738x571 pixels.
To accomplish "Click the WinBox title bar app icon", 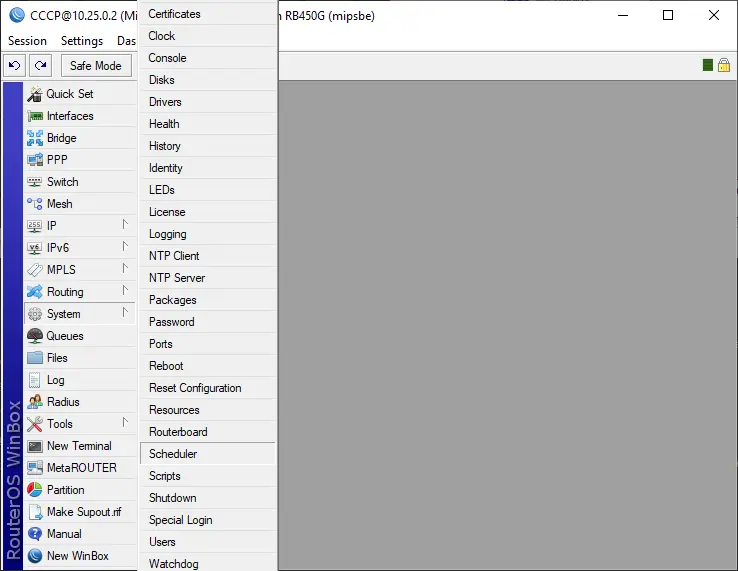I will pos(17,16).
